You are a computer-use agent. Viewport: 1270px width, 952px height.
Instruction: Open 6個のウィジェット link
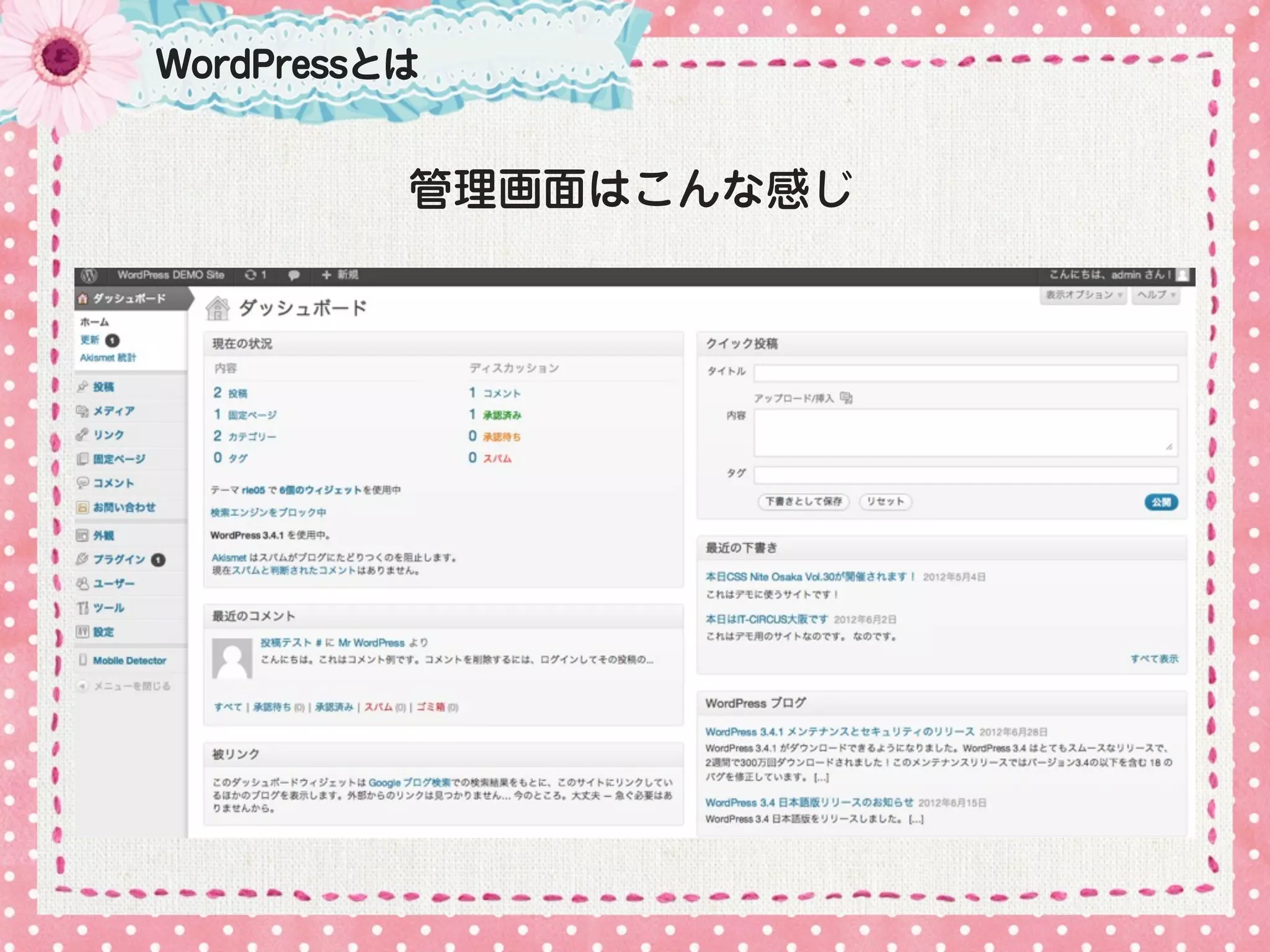(320, 490)
